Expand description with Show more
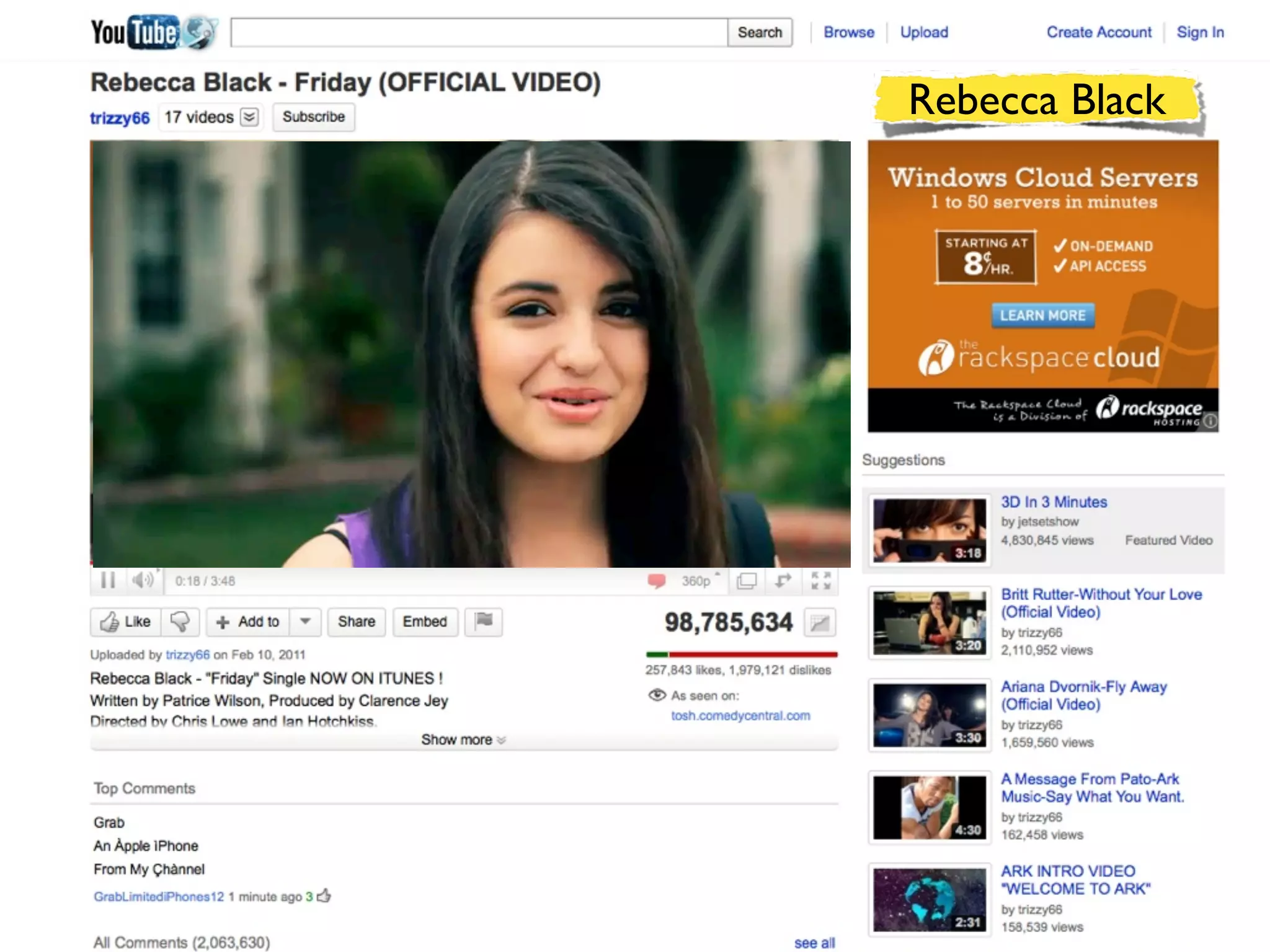This screenshot has width=1270, height=952. [x=464, y=740]
